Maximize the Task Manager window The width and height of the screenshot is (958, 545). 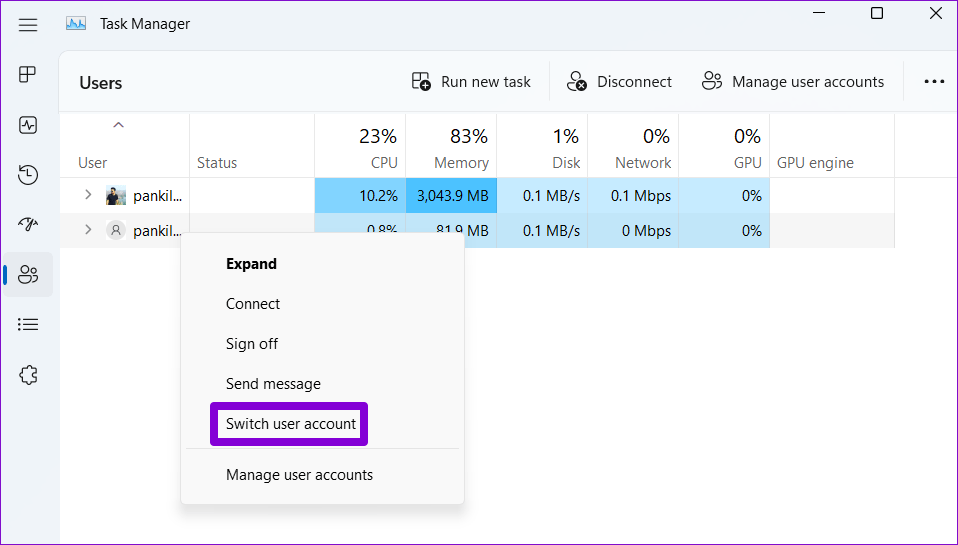click(877, 13)
